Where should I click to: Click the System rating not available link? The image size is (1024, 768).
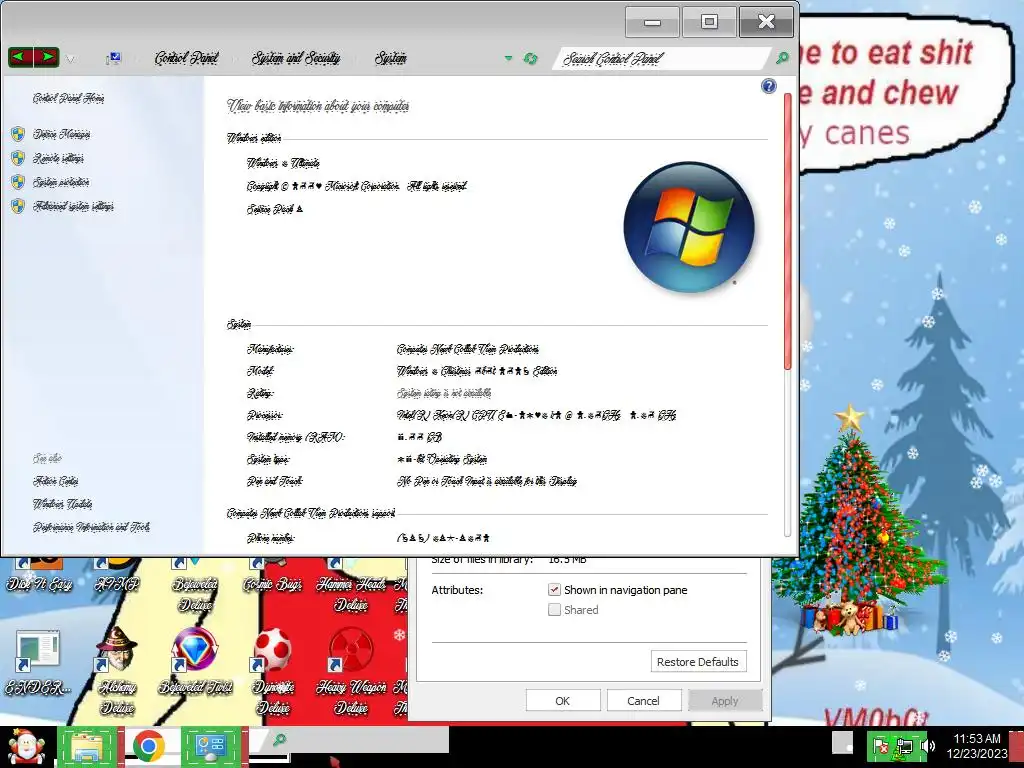click(444, 393)
